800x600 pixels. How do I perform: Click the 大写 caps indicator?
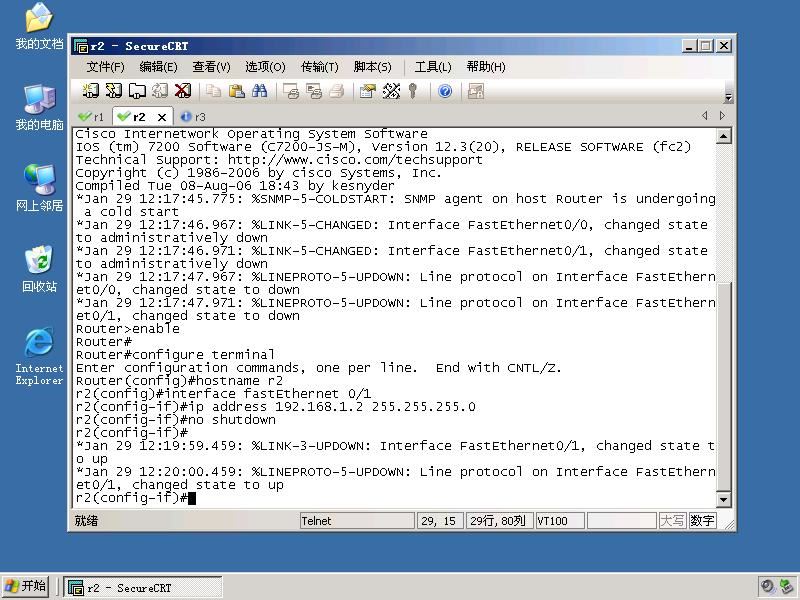(672, 521)
